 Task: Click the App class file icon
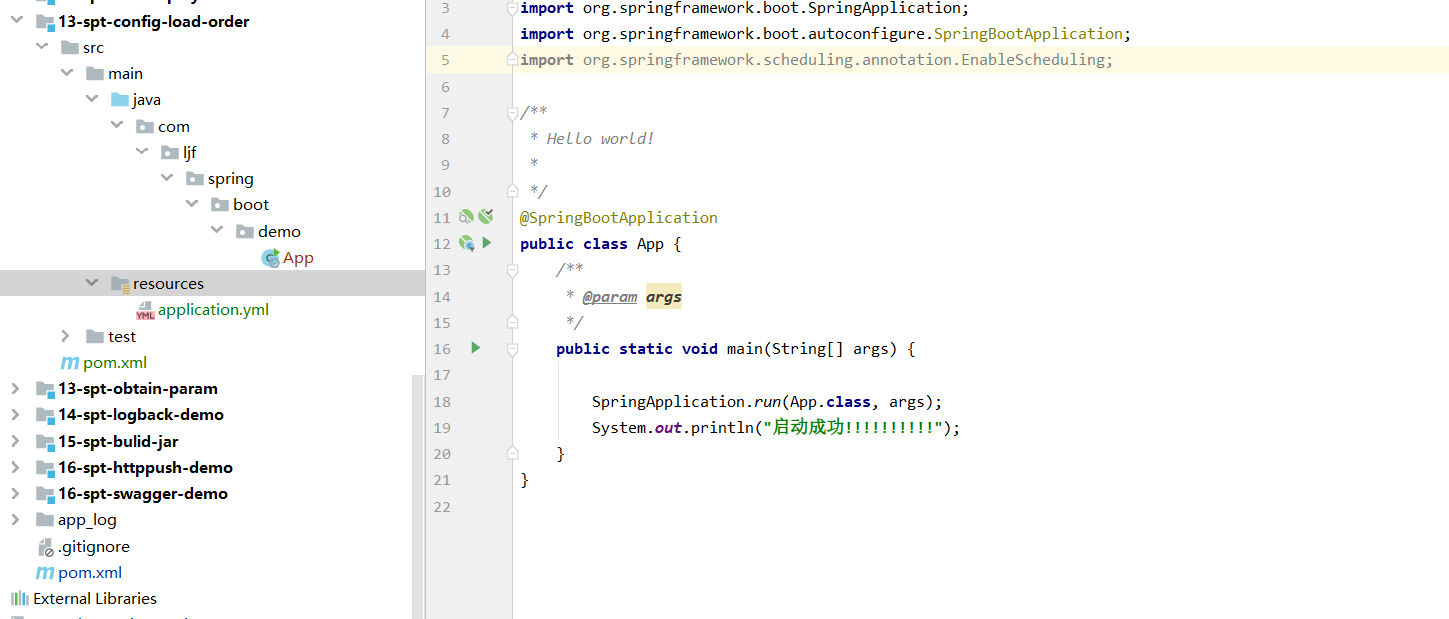[271, 258]
